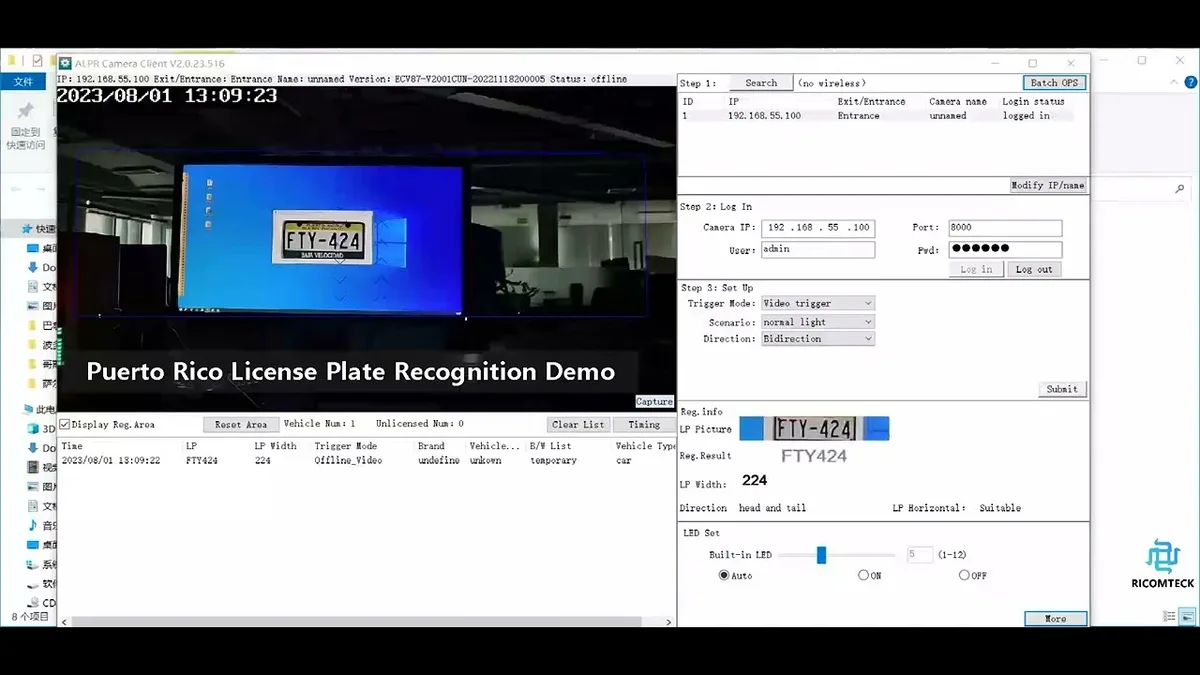Click the Timing button
The height and width of the screenshot is (675, 1200).
tap(644, 424)
